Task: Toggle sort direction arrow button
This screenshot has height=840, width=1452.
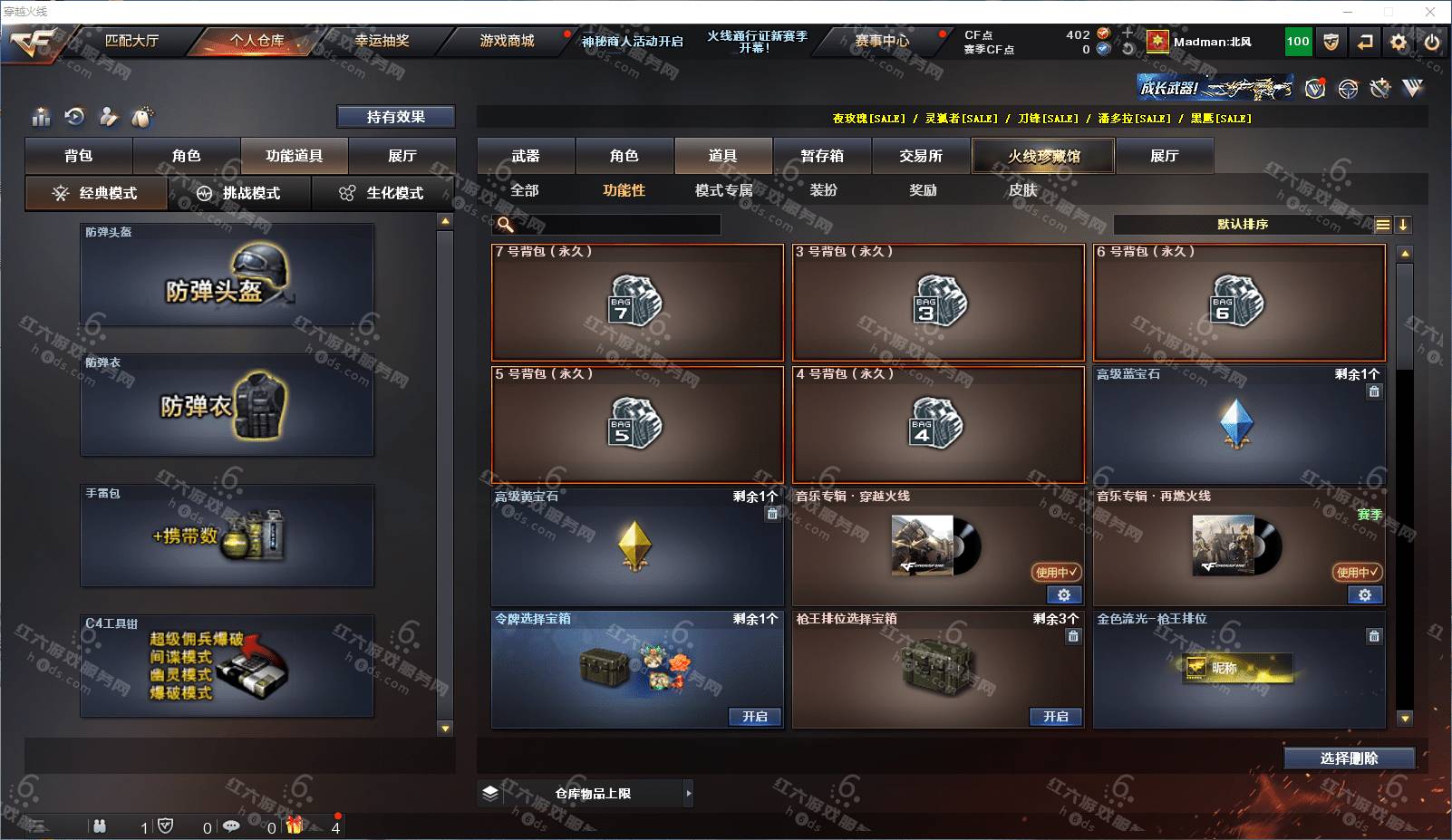Action: coord(1403,225)
